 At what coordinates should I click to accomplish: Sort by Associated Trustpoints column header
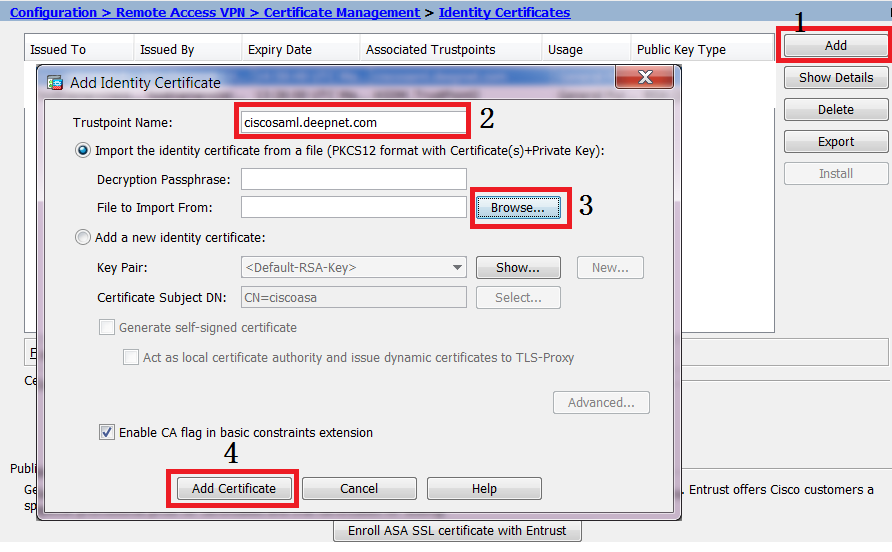[x=451, y=50]
